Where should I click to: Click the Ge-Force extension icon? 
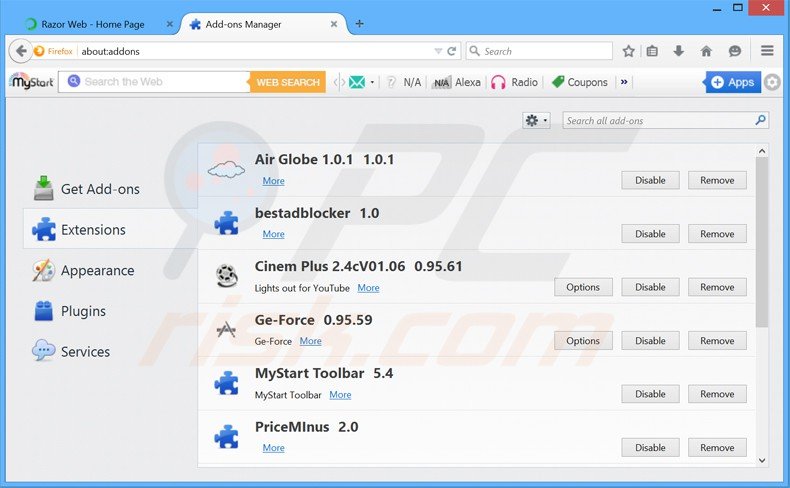coord(226,329)
